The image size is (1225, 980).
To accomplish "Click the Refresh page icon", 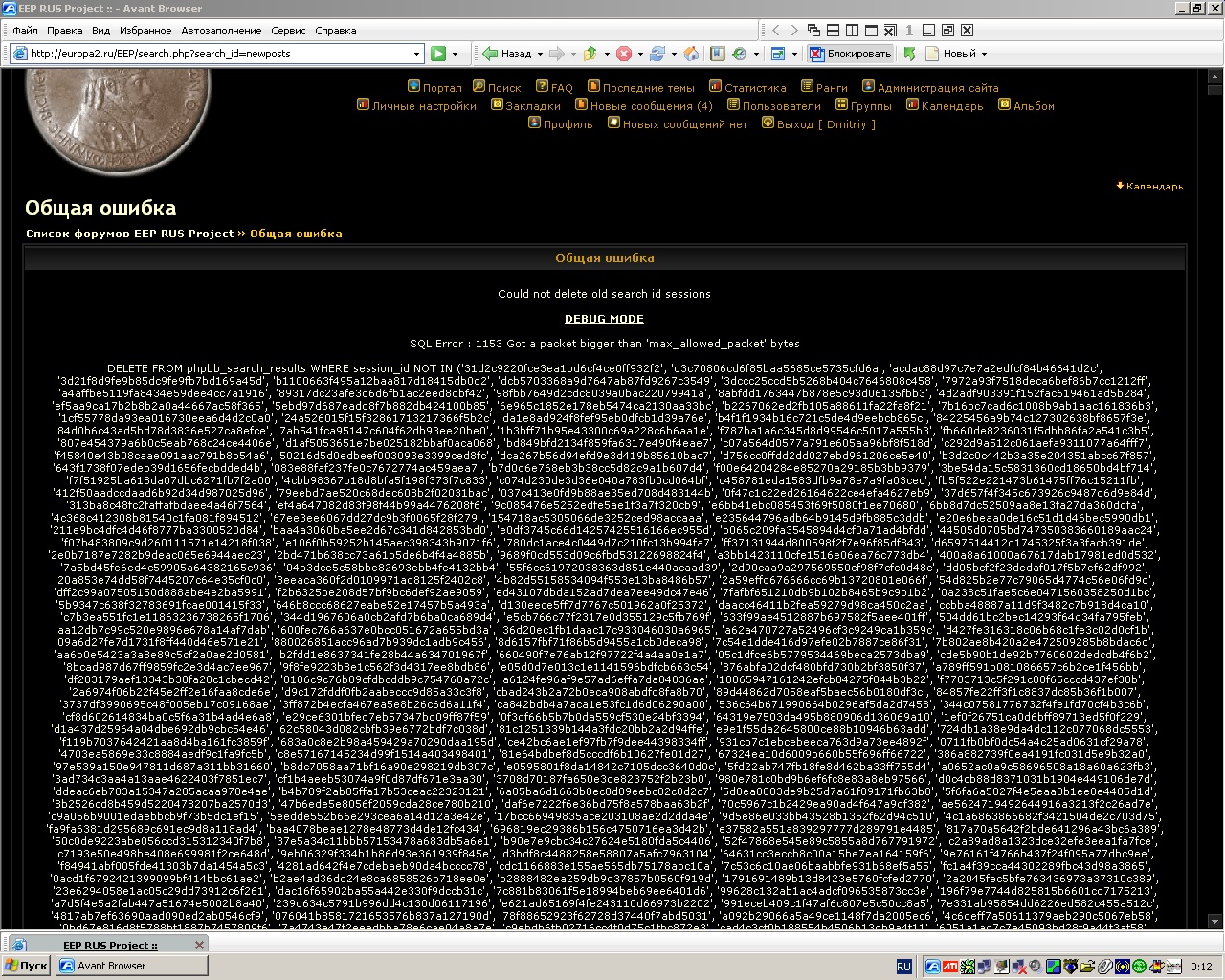I will click(x=657, y=54).
